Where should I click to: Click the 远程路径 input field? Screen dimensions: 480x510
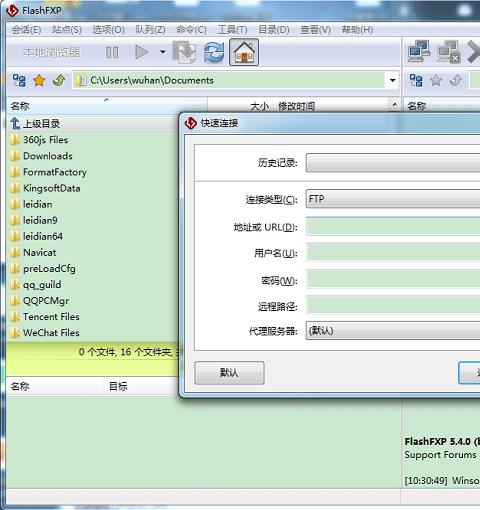[x=393, y=305]
